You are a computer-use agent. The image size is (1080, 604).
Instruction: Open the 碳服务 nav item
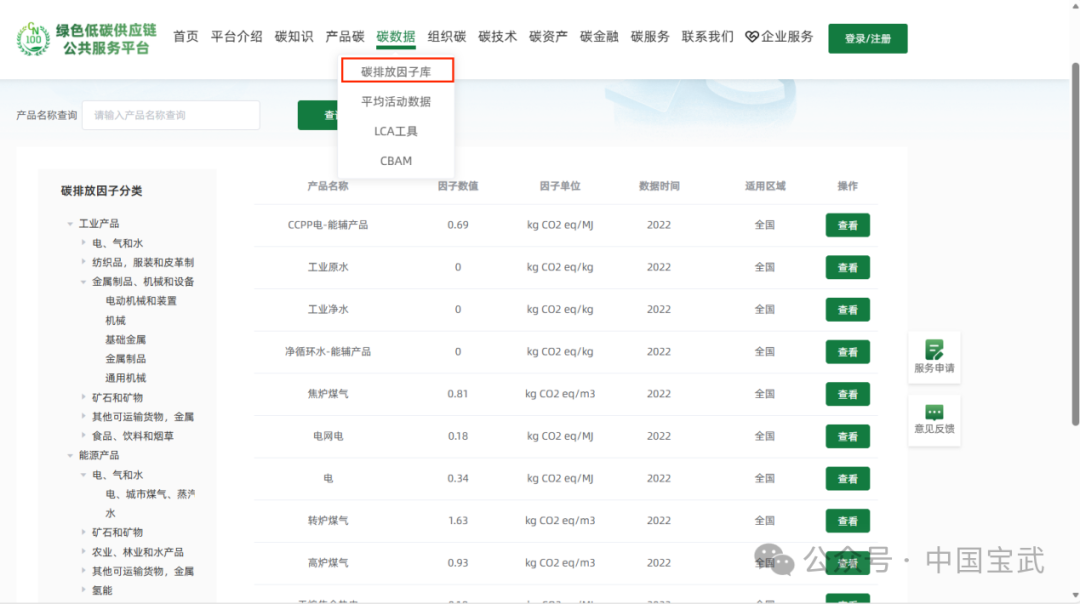coord(650,37)
